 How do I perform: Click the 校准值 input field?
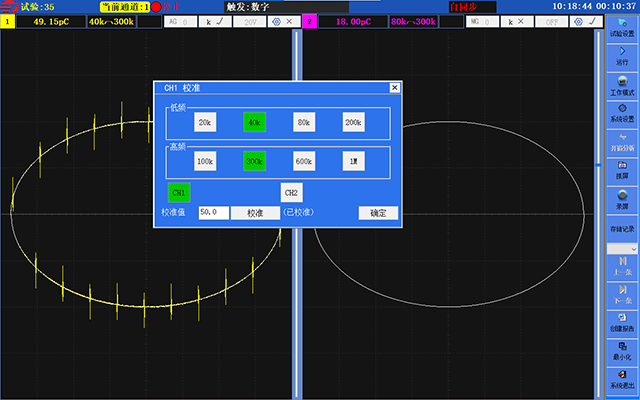click(x=214, y=213)
